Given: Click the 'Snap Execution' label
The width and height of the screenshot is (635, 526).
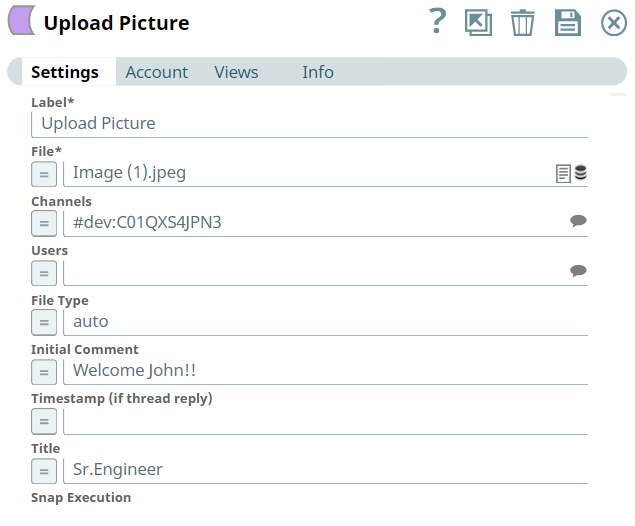Looking at the screenshot, I should point(81,498).
